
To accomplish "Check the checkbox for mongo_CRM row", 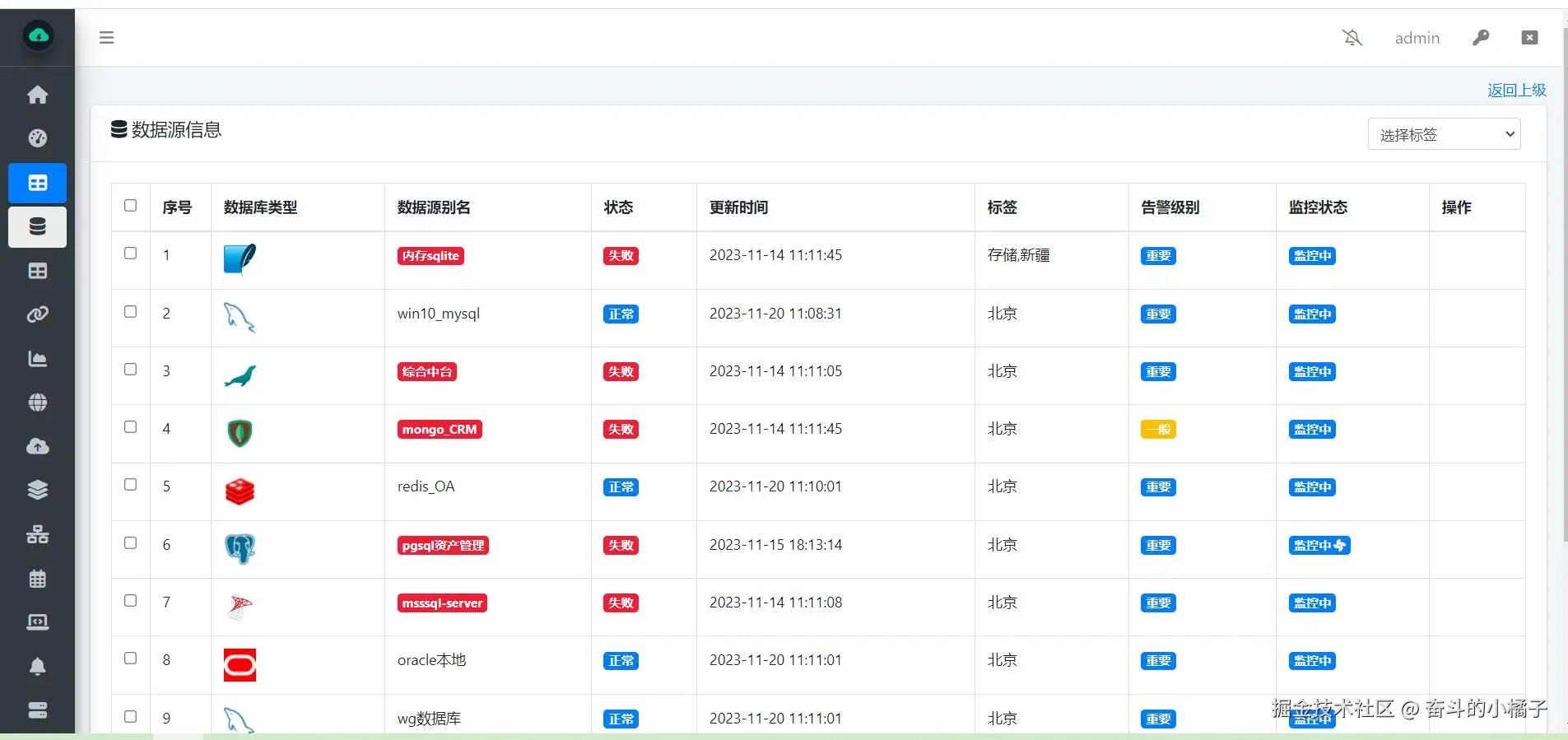I will click(x=130, y=427).
